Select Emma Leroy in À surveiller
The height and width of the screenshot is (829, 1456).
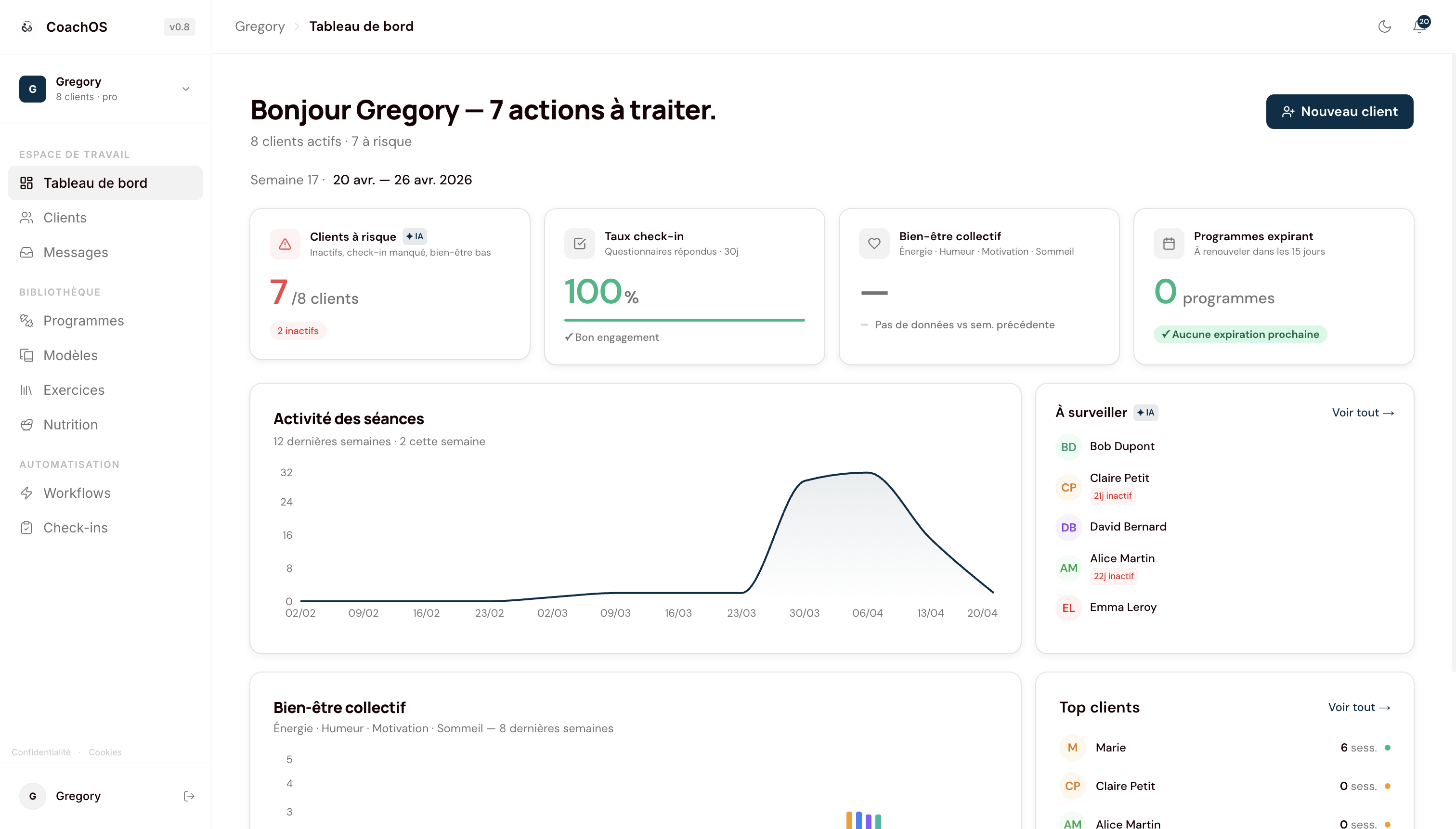pyautogui.click(x=1224, y=608)
